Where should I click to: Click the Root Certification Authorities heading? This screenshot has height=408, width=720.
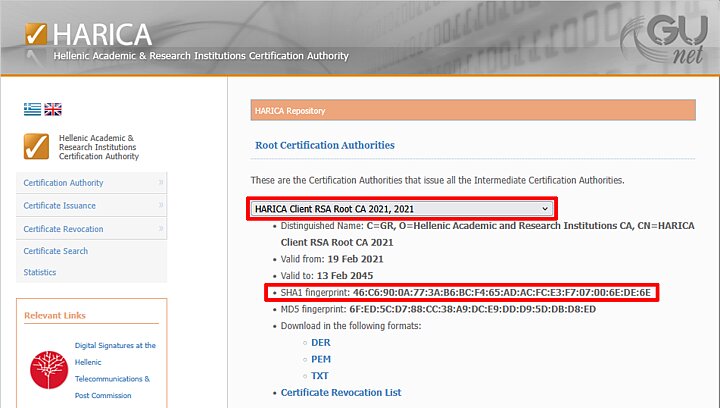pyautogui.click(x=325, y=145)
